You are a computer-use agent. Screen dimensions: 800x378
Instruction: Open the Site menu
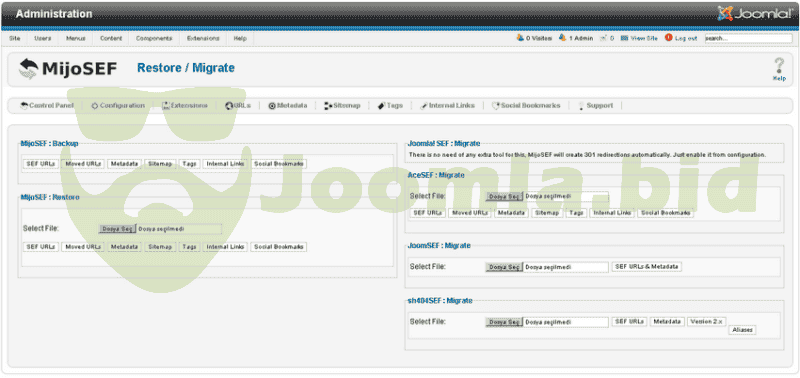coord(15,38)
